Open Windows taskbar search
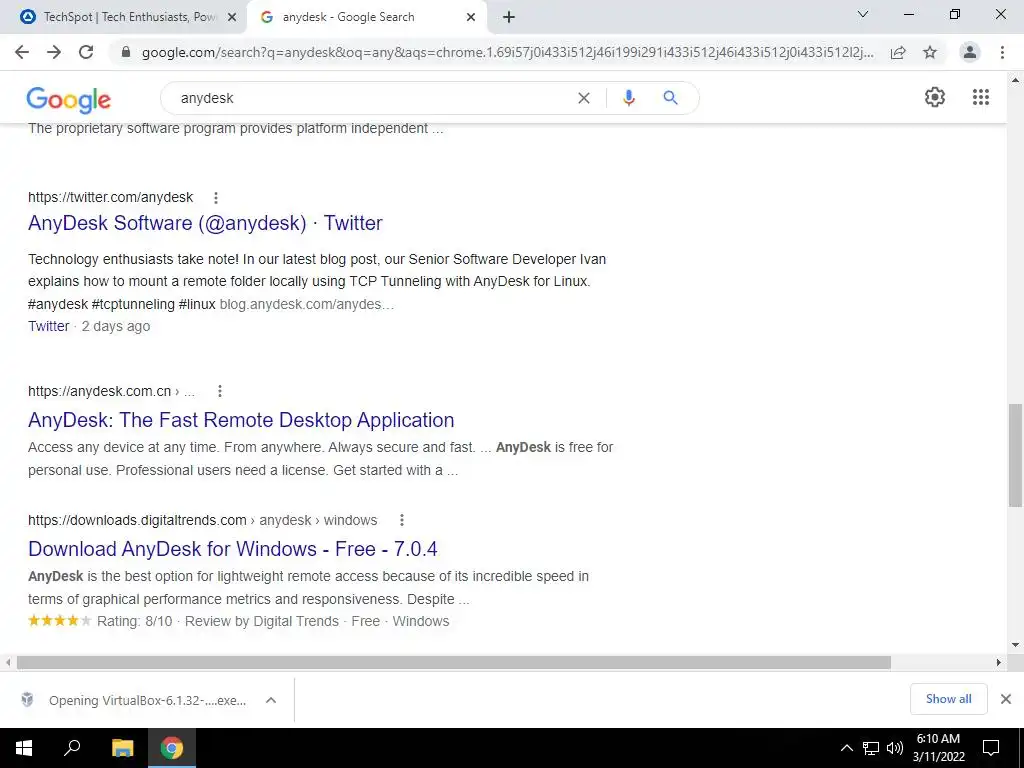Screen dimensions: 1024x768 [72, 748]
